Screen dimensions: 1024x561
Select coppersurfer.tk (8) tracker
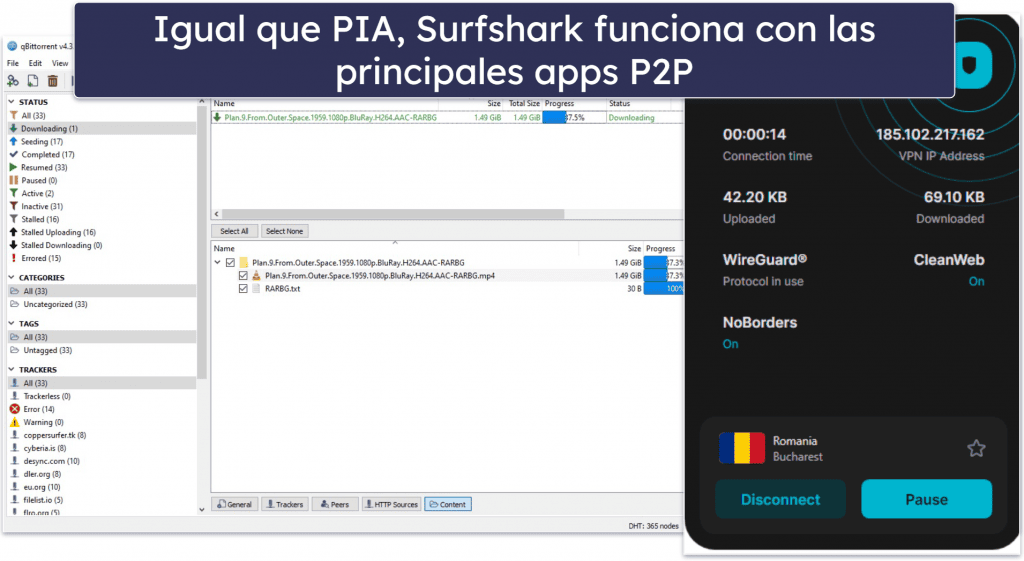54,436
